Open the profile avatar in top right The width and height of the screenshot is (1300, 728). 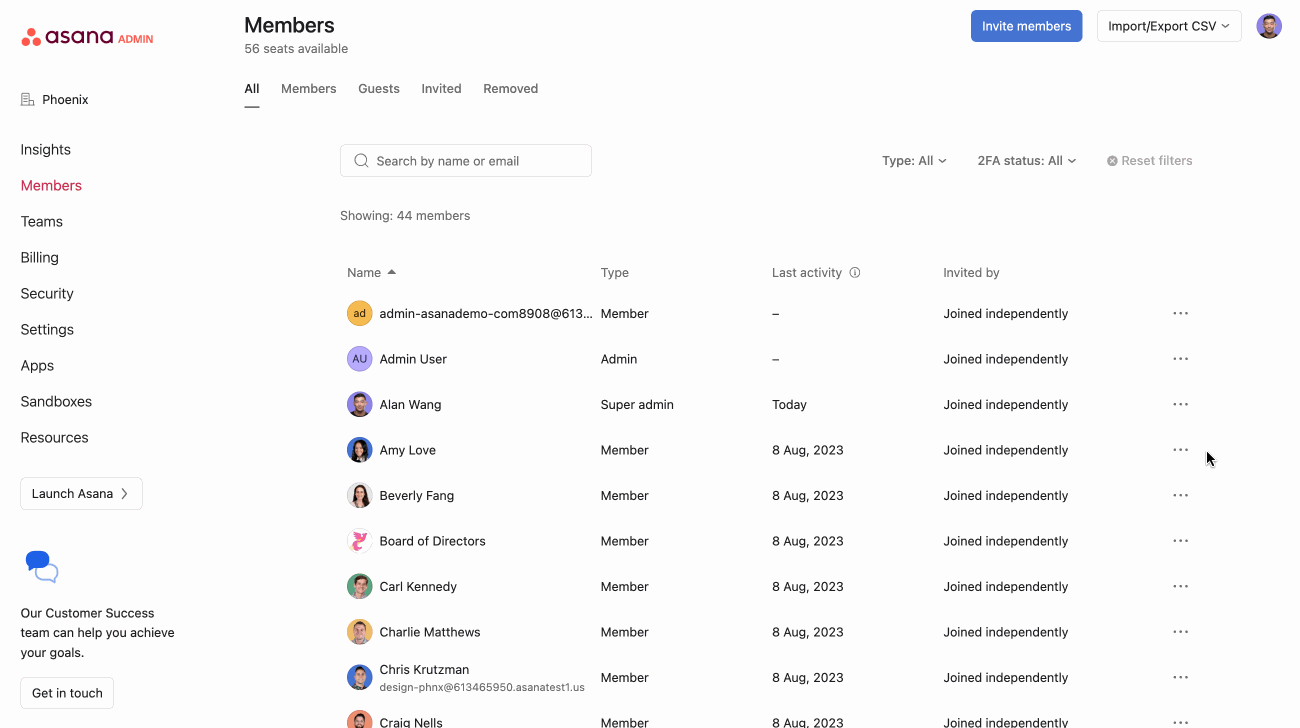1269,26
